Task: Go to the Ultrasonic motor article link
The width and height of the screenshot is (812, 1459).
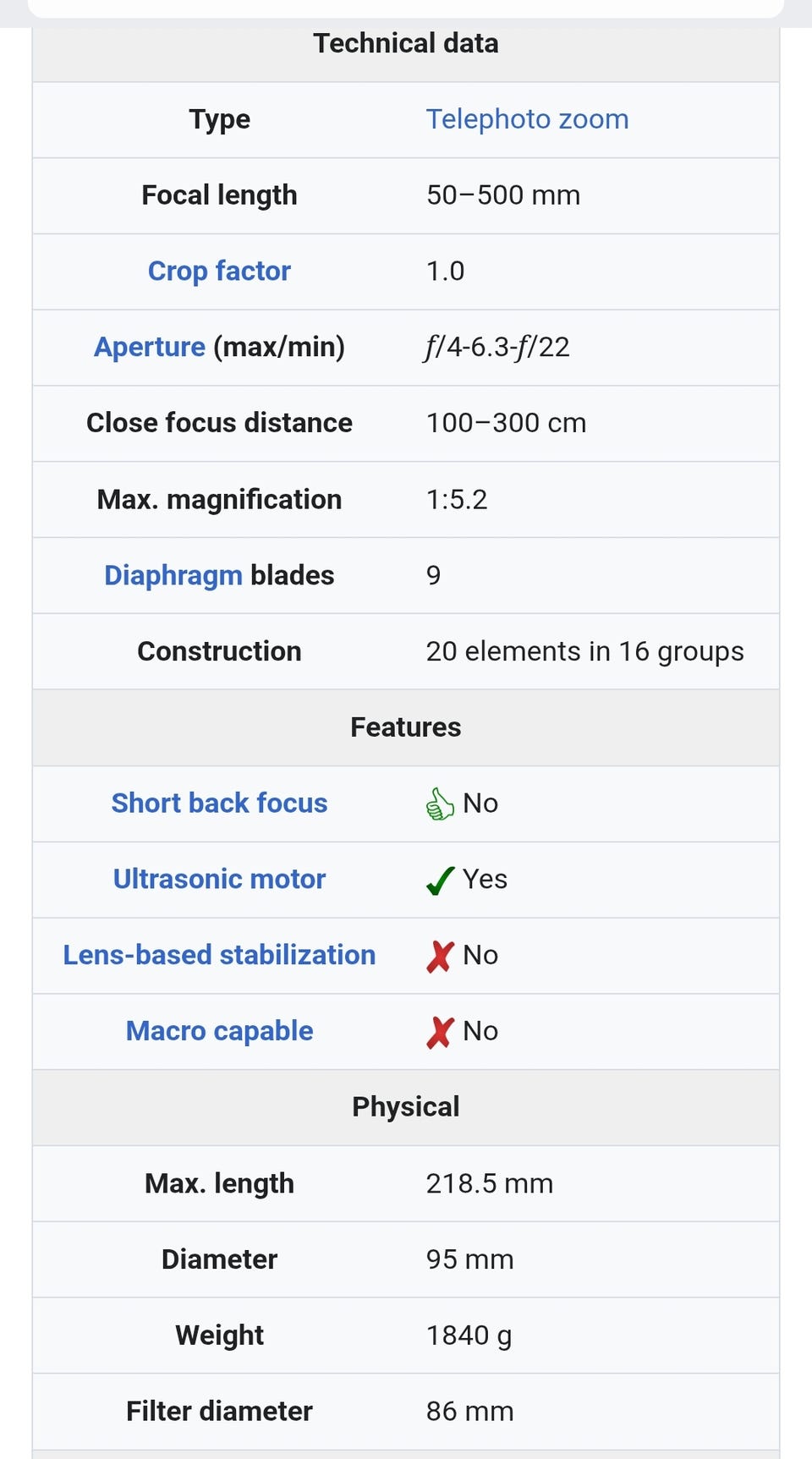Action: 219,879
